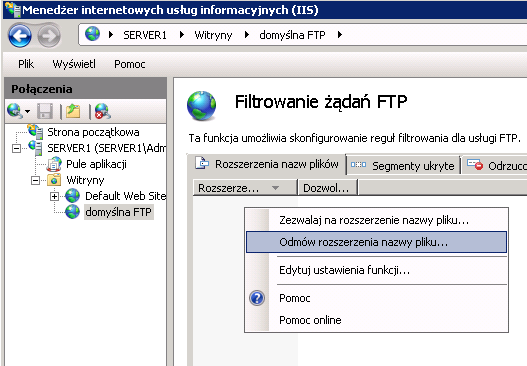This screenshot has width=527, height=366.
Task: Click the sort arrow on the Rozszerze... column
Action: point(276,188)
